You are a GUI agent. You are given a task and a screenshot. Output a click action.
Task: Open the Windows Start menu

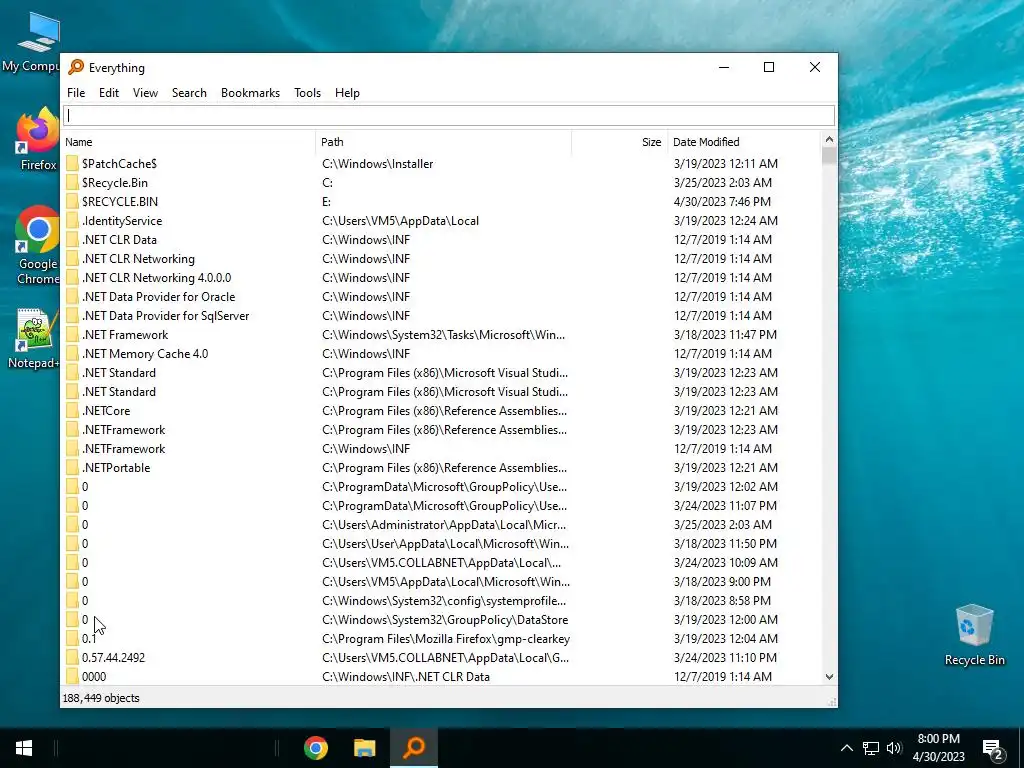click(x=24, y=748)
